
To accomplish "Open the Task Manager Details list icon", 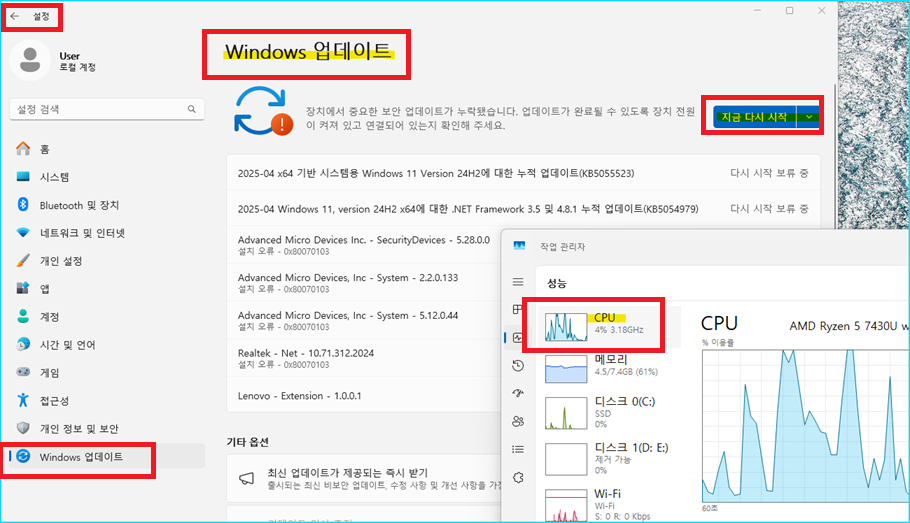I will coord(518,449).
